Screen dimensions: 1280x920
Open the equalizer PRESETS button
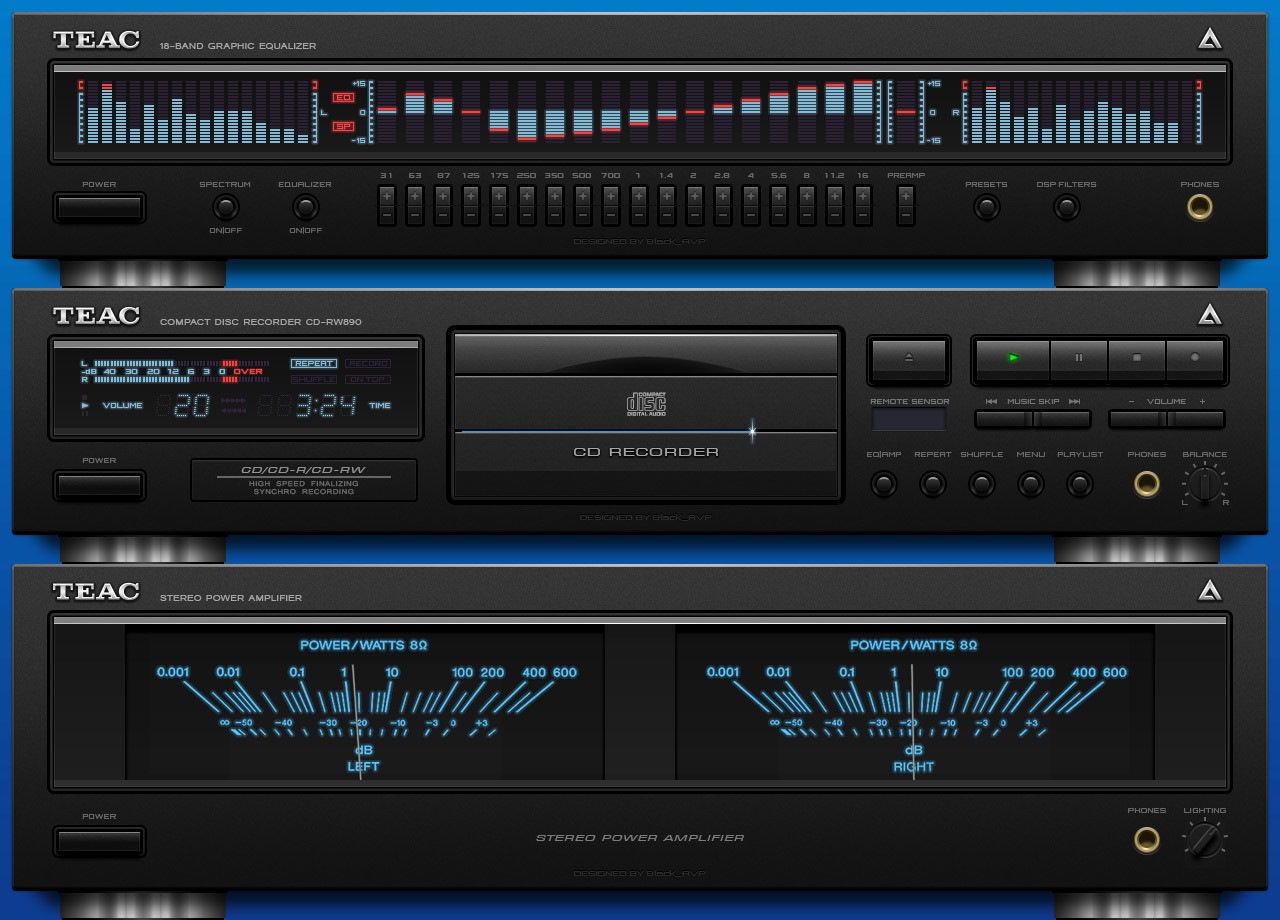click(x=987, y=207)
